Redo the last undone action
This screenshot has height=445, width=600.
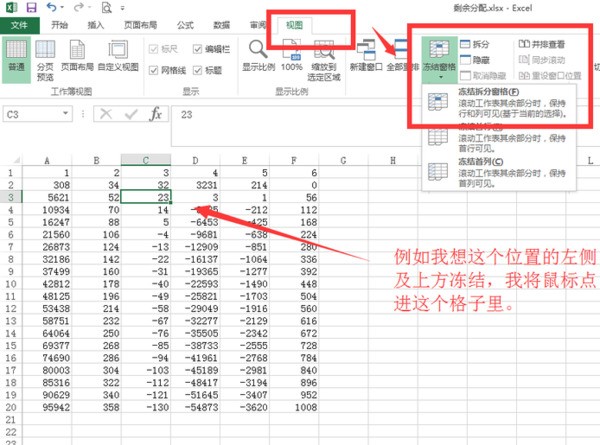coord(78,7)
